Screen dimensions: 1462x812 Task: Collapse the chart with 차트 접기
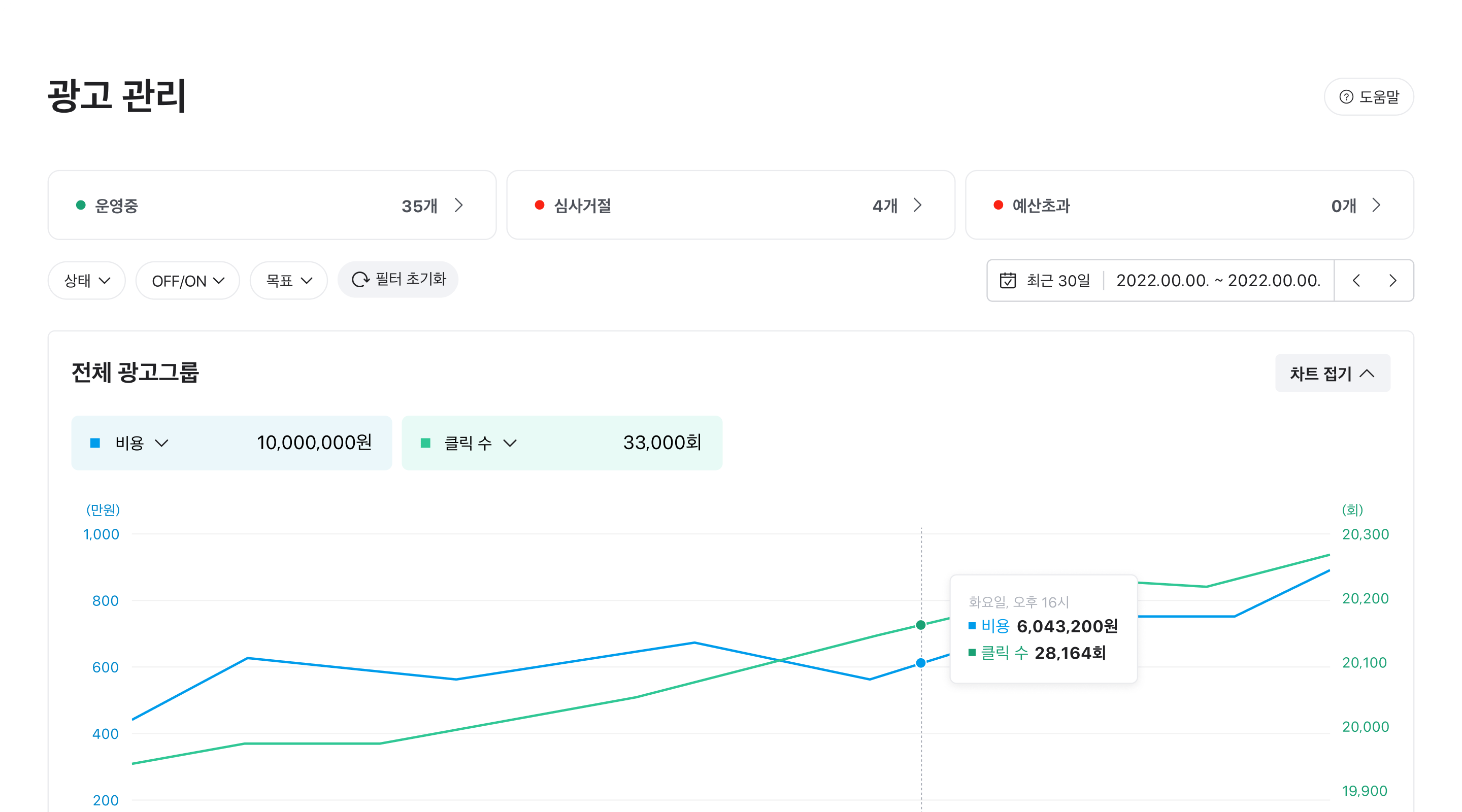click(x=1332, y=374)
